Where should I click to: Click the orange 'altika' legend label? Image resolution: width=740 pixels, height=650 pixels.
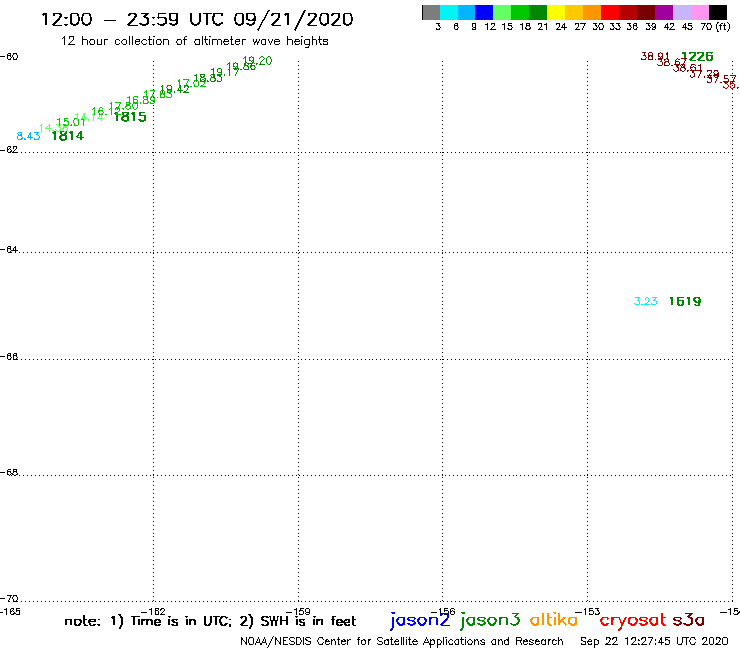point(554,619)
